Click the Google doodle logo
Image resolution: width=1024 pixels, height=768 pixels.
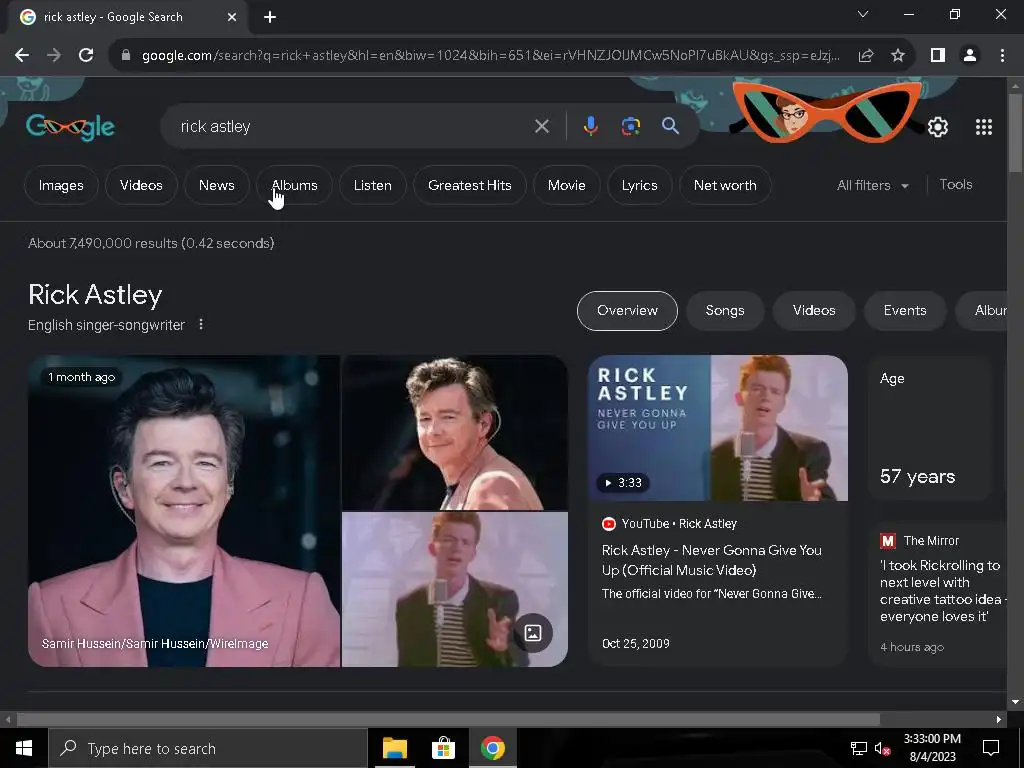click(71, 127)
